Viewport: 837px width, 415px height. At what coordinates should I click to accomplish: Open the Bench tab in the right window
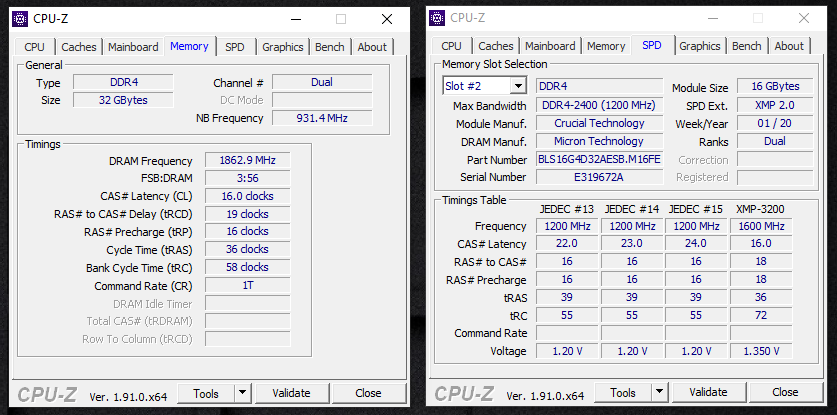coord(746,46)
